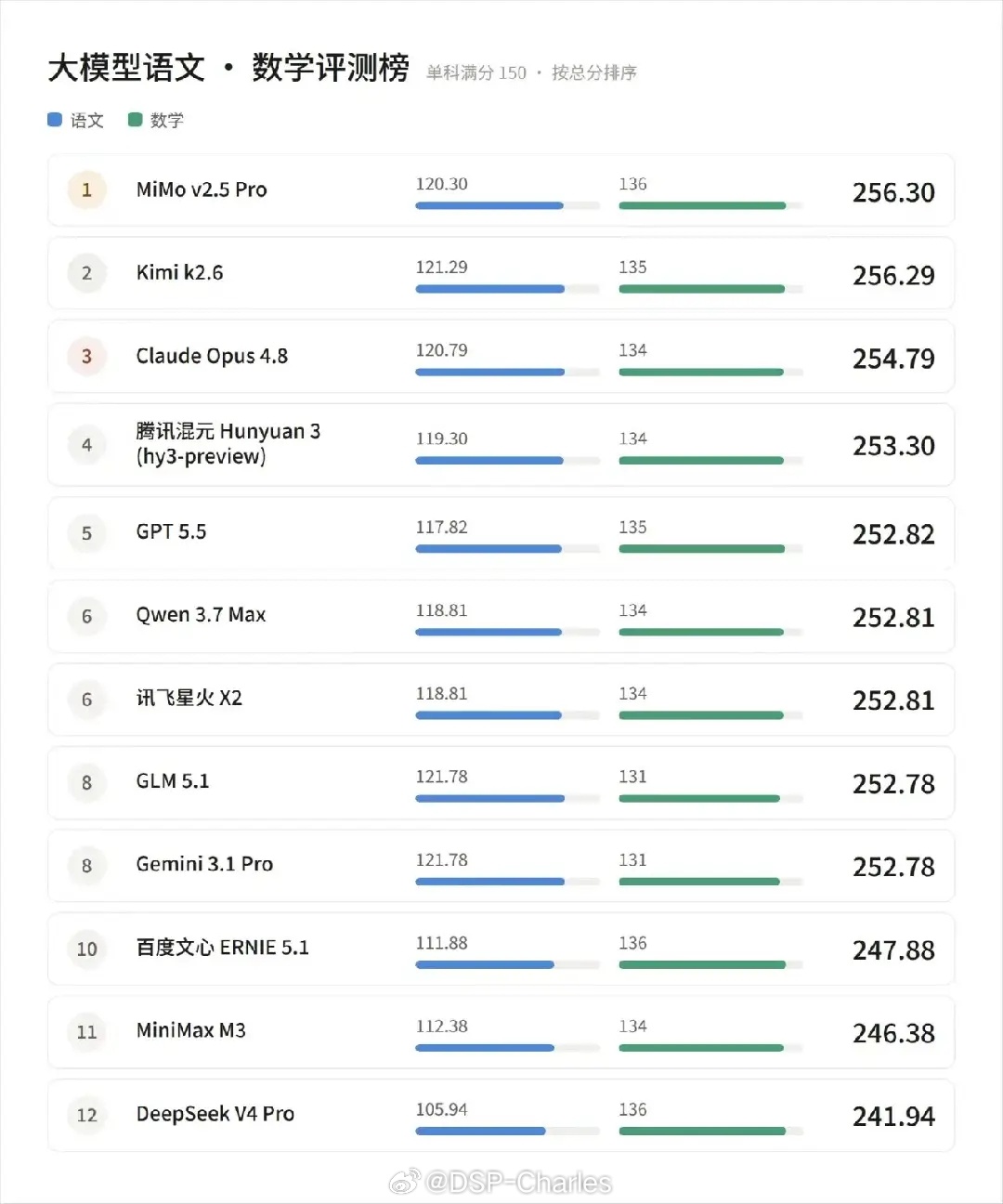Click Qwen 3.7 Max total 252.81
Viewport: 1003px width, 1204px height.
coord(893,618)
